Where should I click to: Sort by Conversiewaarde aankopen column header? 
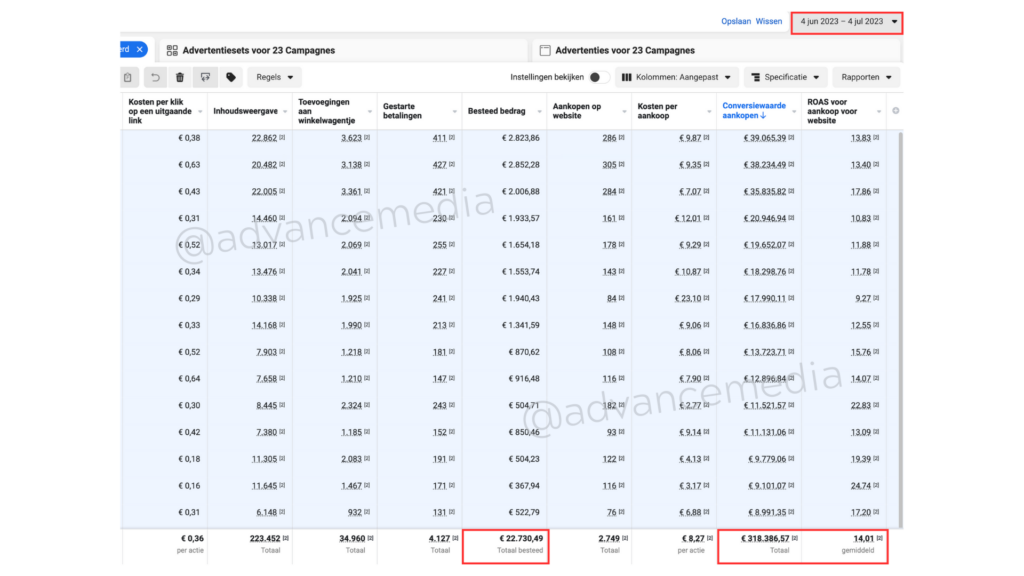click(x=754, y=111)
